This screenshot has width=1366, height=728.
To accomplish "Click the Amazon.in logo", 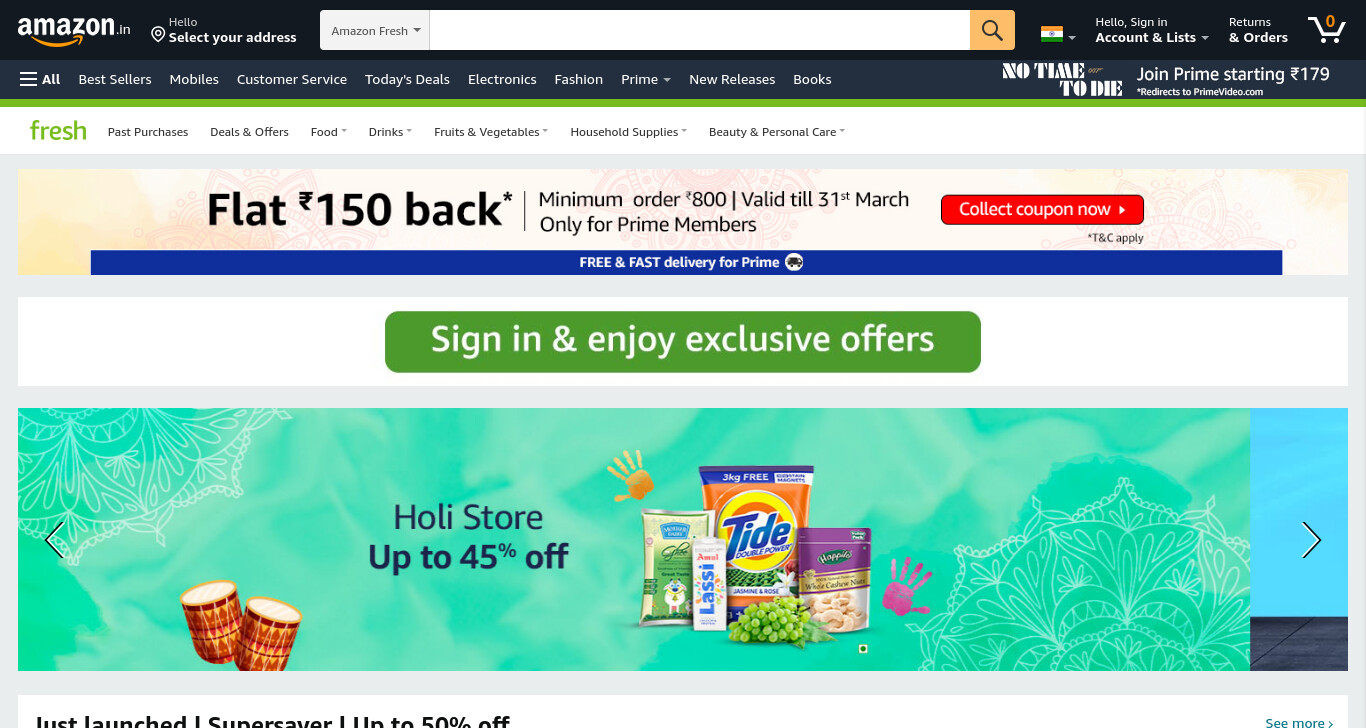I will tap(74, 30).
